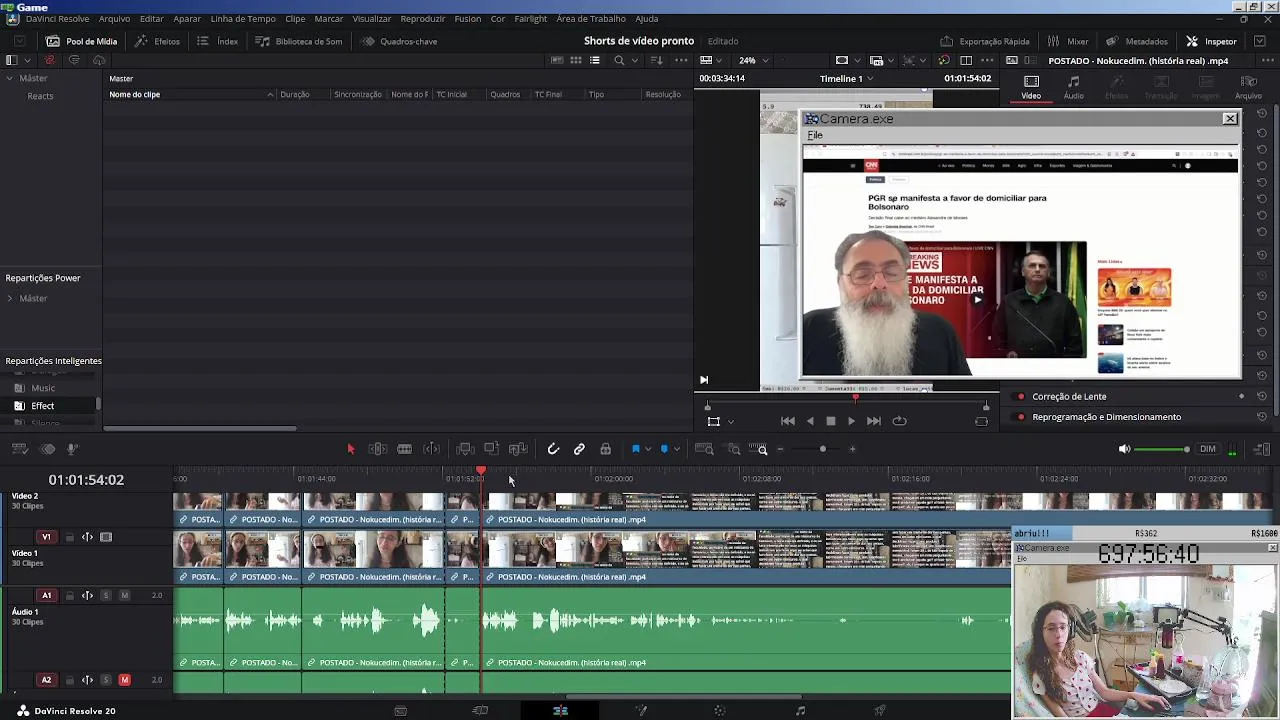Open the Timeline 1 name dropdown
The image size is (1280, 720).
point(846,78)
